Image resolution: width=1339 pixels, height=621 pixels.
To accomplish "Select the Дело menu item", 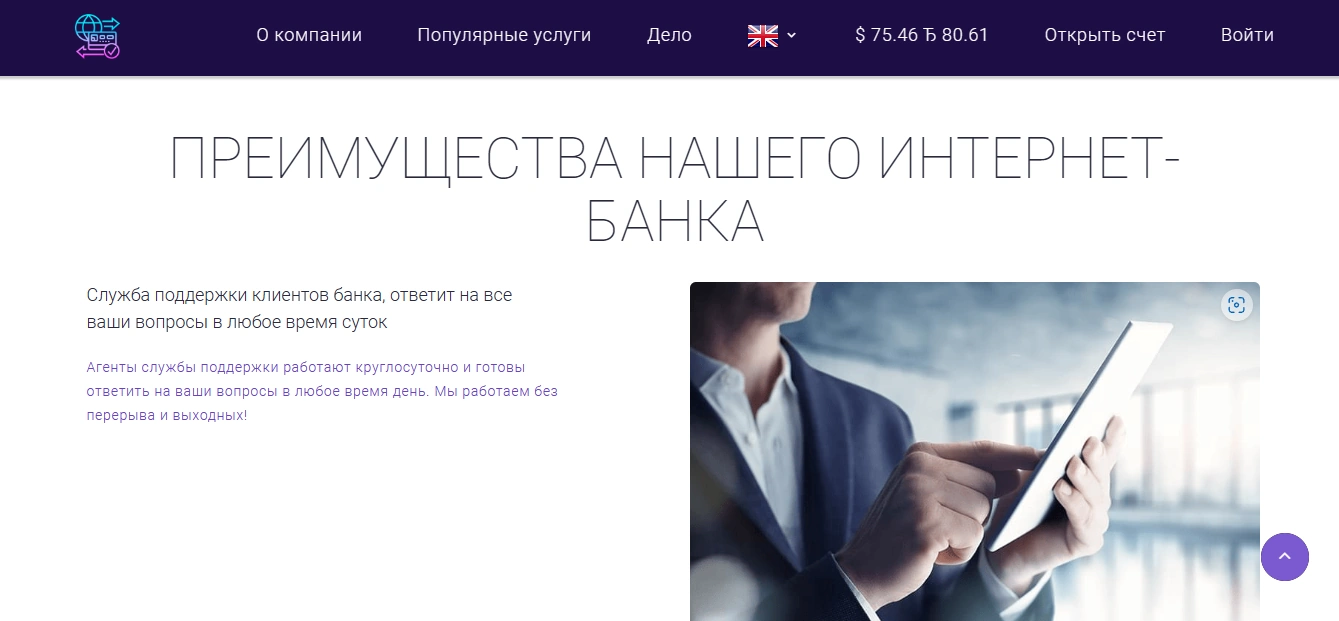I will point(669,35).
